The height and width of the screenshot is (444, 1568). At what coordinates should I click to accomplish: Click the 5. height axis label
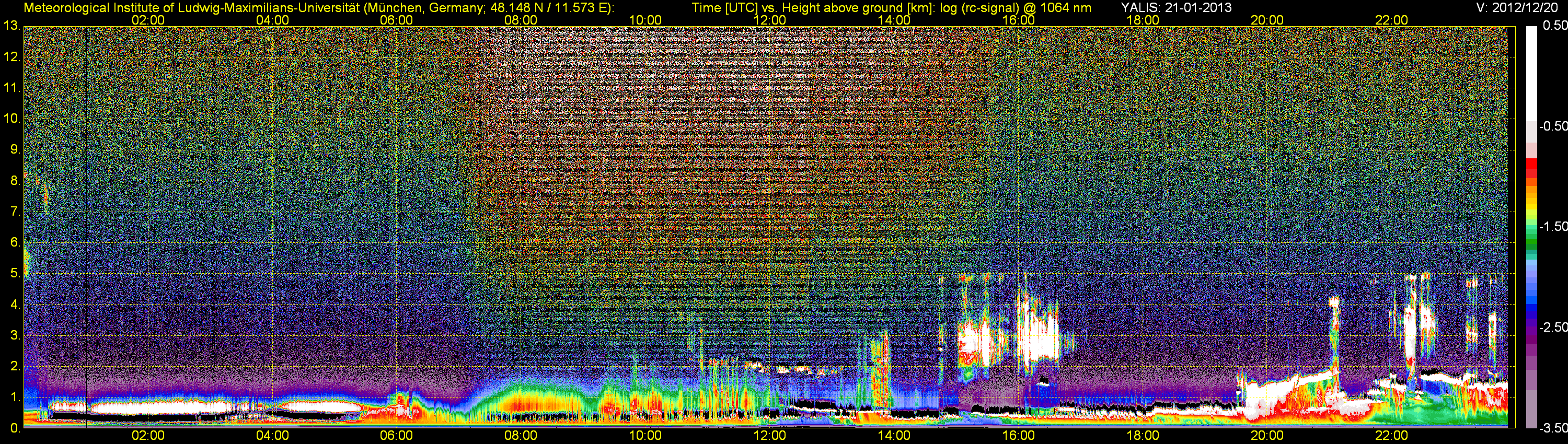pyautogui.click(x=15, y=274)
